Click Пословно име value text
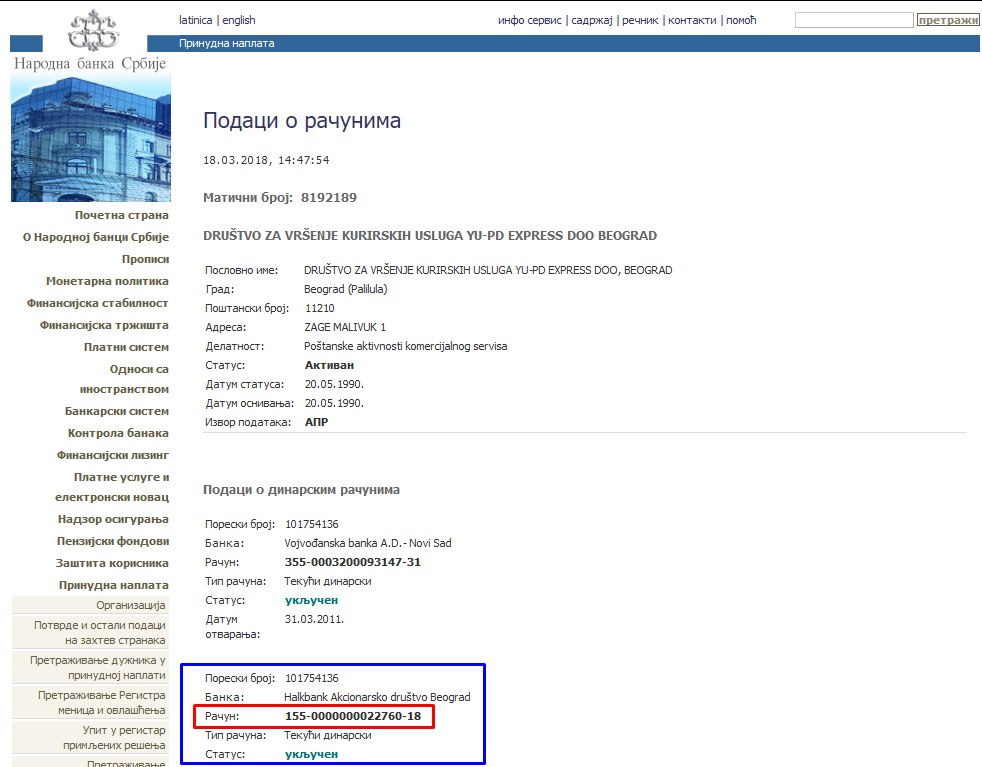Image resolution: width=982 pixels, height=767 pixels. tap(488, 270)
